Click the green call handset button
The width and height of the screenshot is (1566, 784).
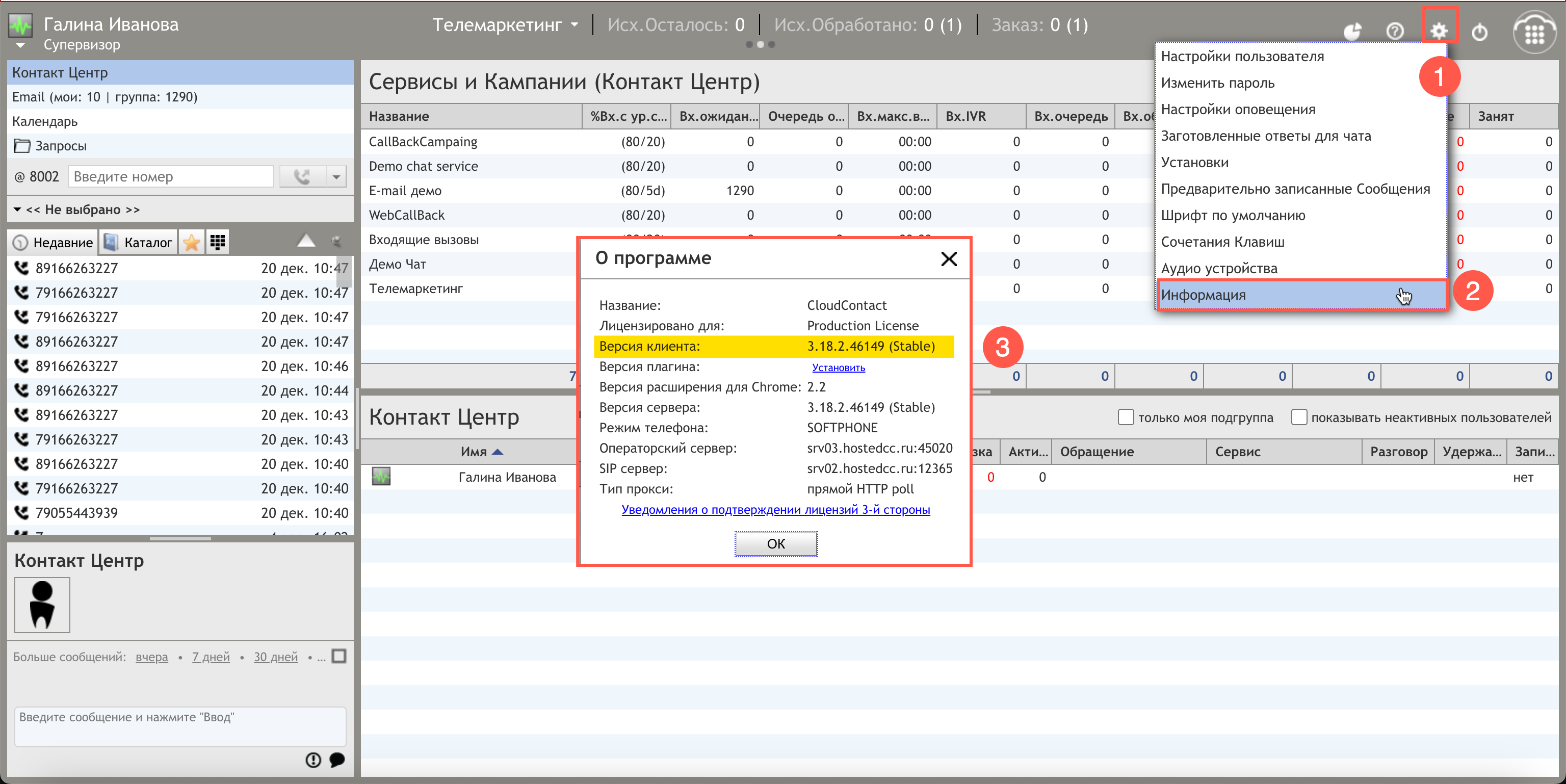click(302, 177)
